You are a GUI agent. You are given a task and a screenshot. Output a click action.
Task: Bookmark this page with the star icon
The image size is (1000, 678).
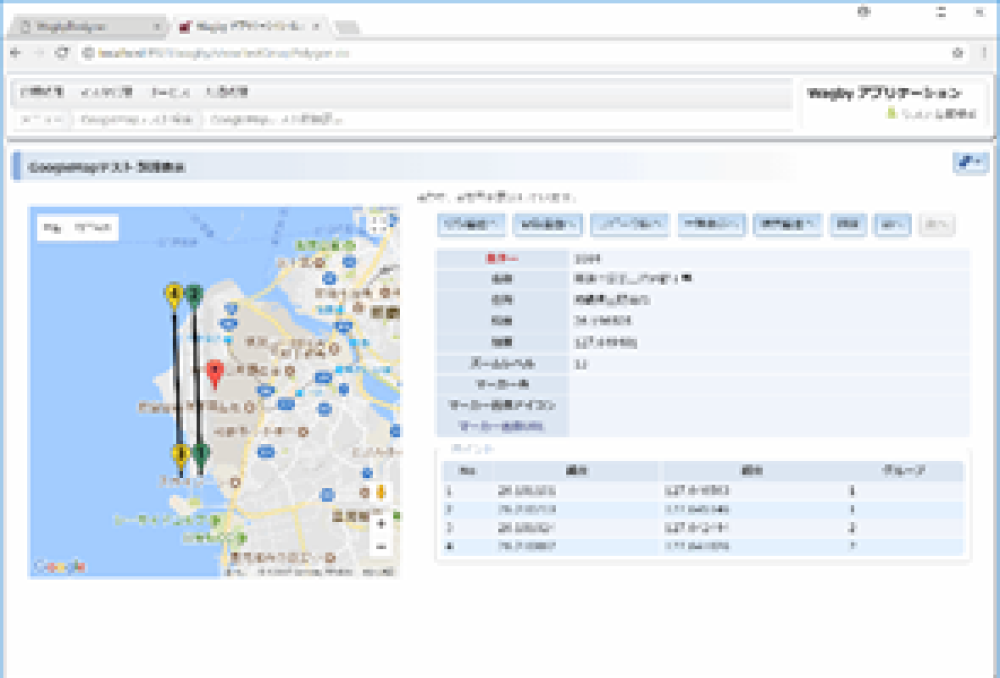[x=957, y=53]
